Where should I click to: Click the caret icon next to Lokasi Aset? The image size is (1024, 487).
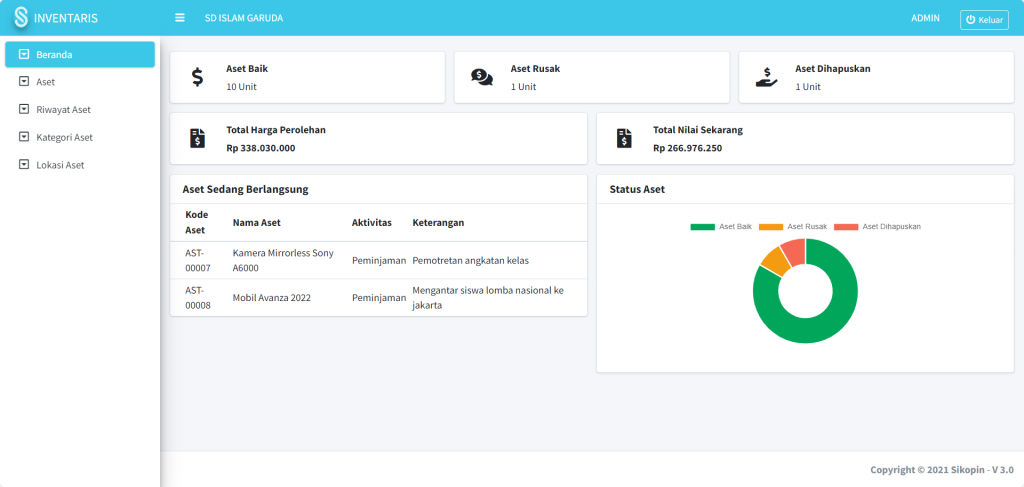[24, 165]
